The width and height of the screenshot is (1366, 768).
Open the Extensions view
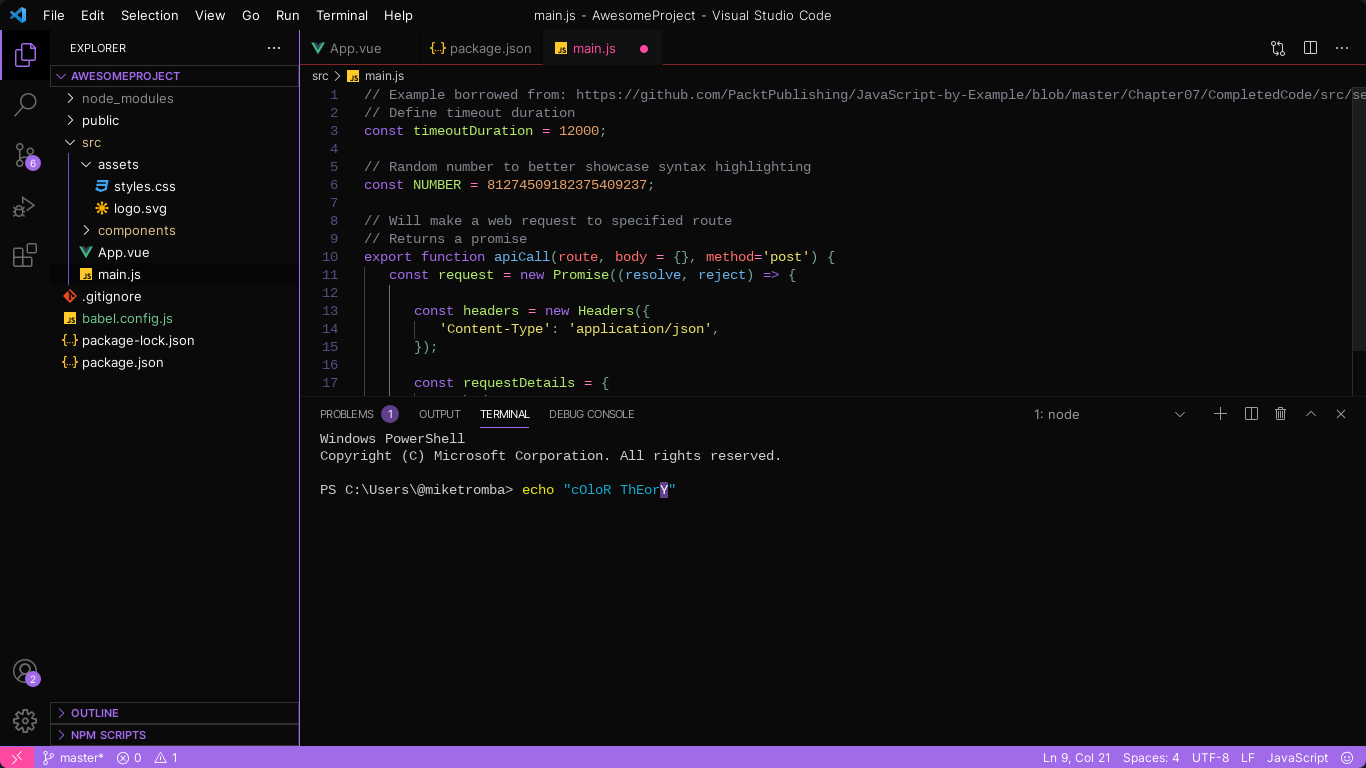click(x=25, y=256)
